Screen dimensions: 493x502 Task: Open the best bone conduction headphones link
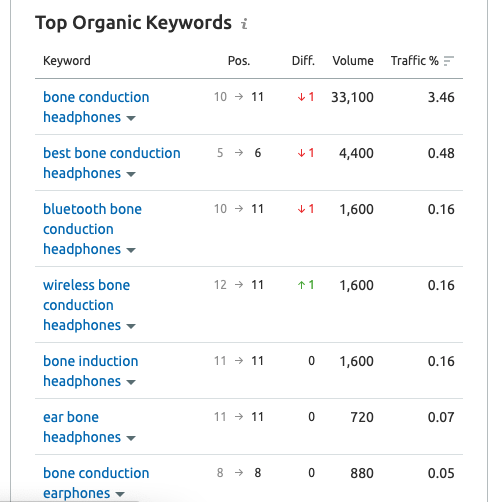coord(112,163)
